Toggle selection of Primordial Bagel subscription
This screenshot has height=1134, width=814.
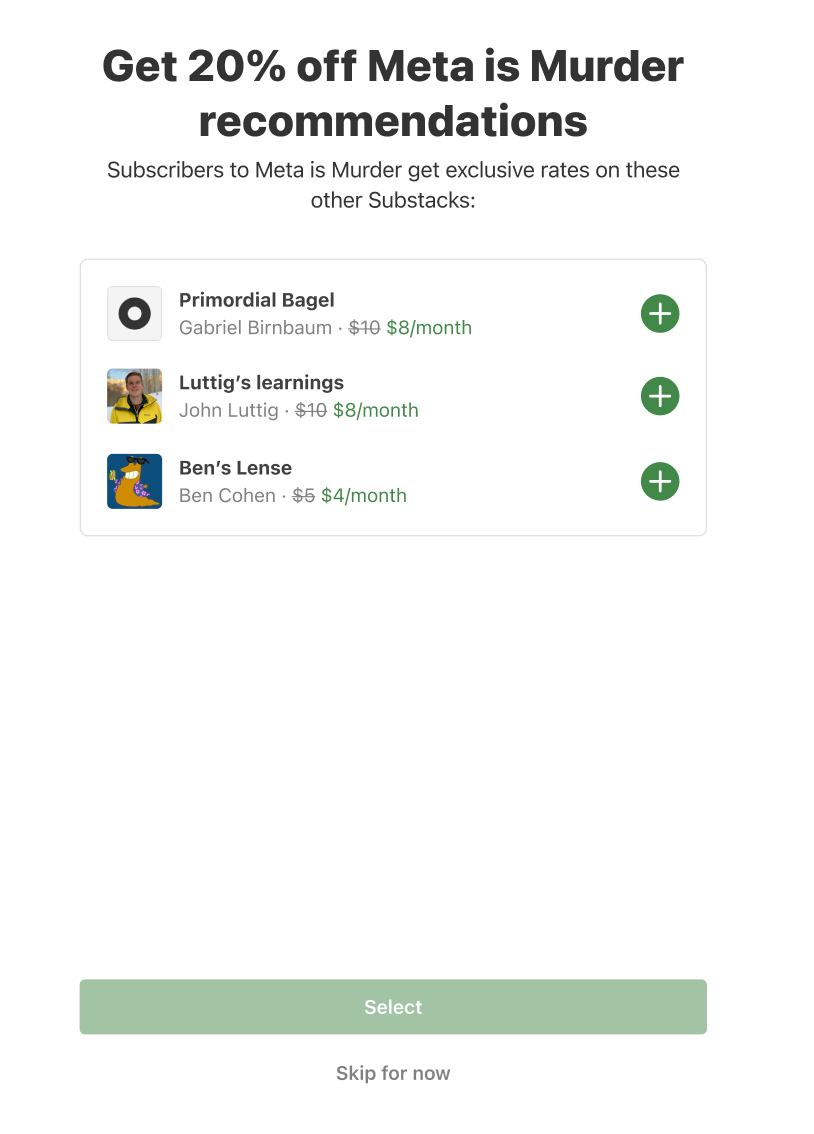659,313
